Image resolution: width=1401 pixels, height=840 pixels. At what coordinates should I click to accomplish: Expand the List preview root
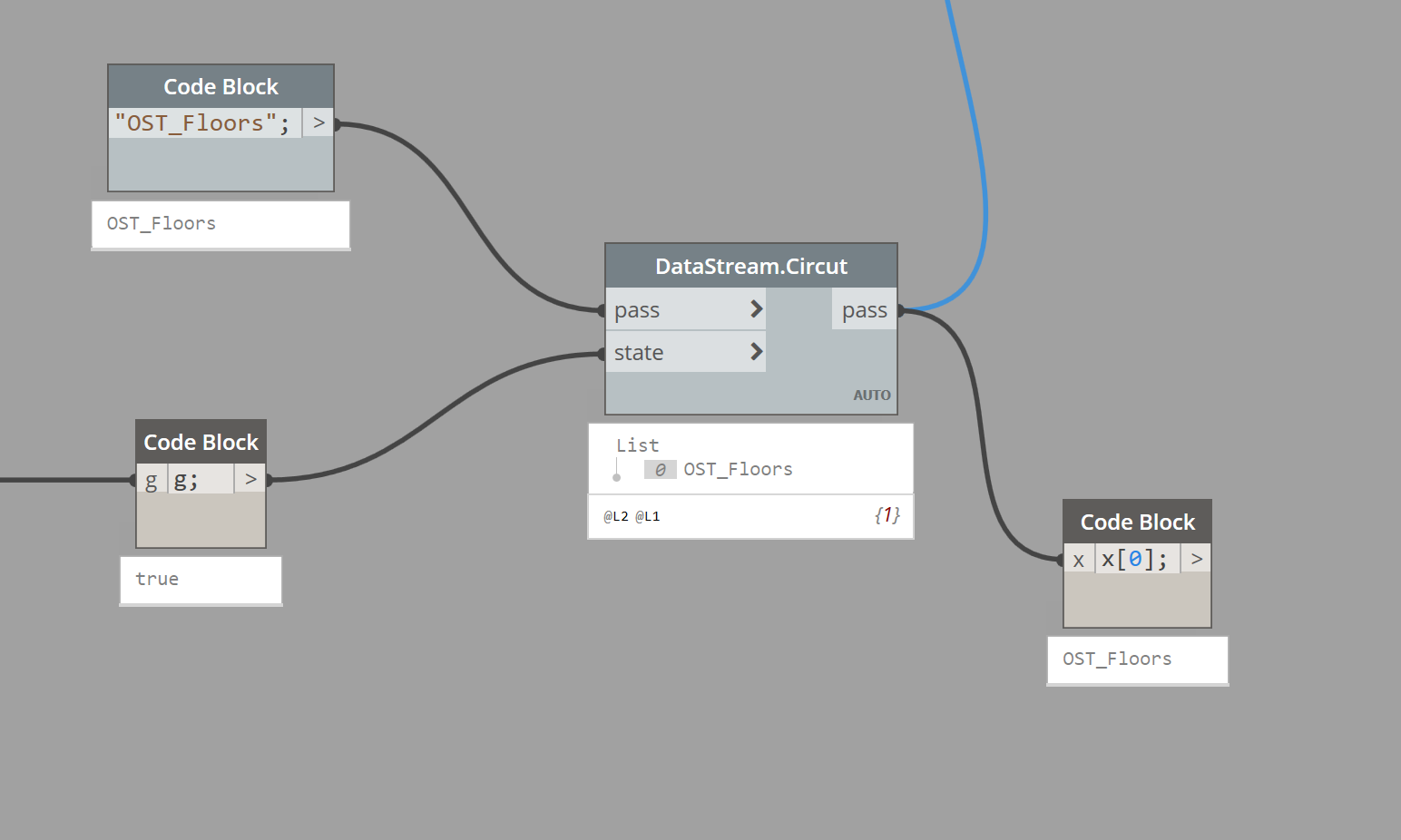(x=637, y=445)
